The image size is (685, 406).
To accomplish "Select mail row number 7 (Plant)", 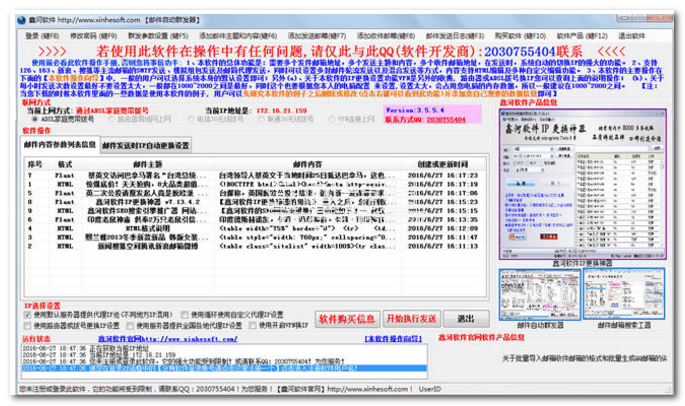I will click(x=256, y=175).
